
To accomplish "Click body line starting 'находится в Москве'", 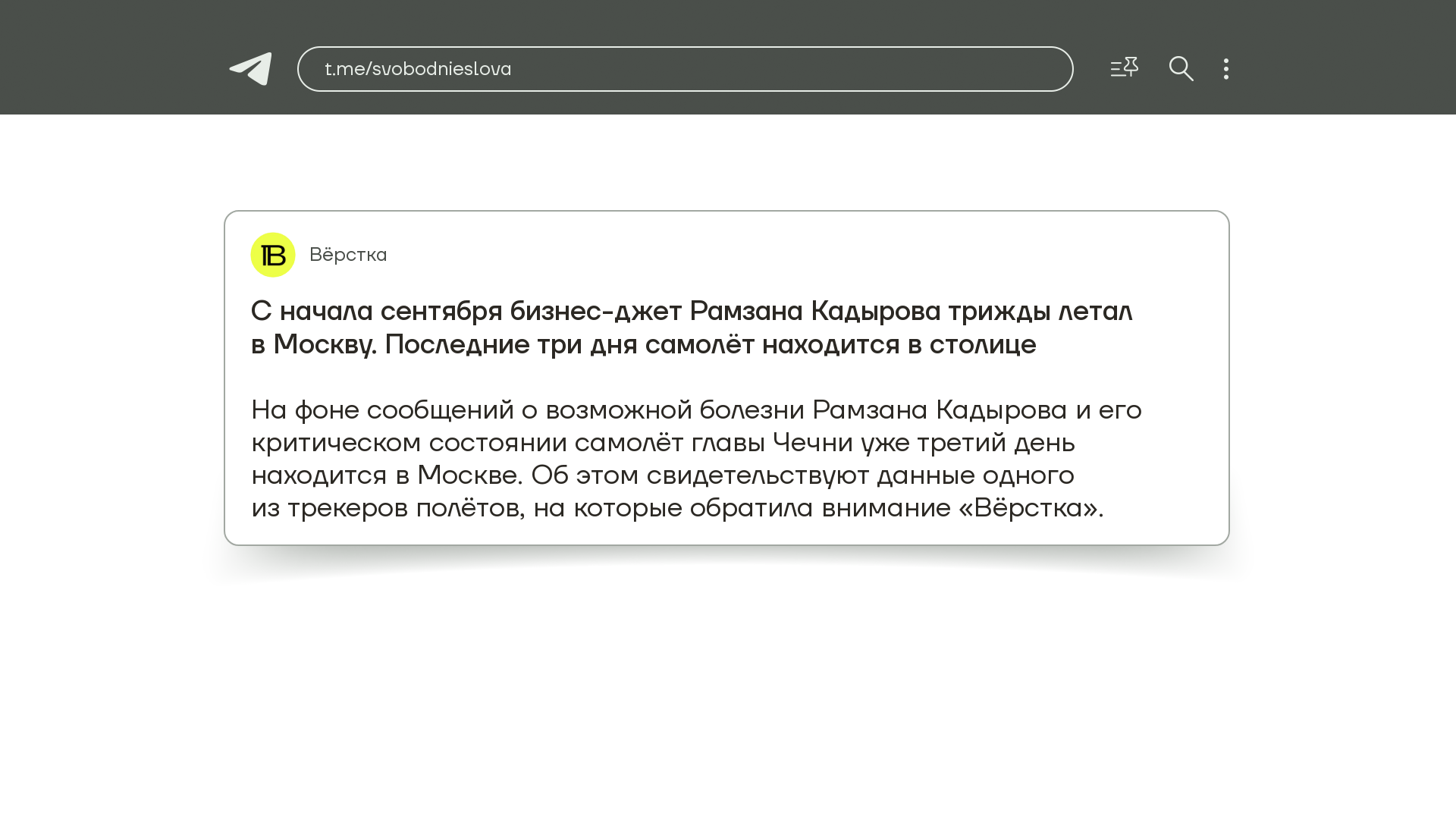I will (x=662, y=475).
